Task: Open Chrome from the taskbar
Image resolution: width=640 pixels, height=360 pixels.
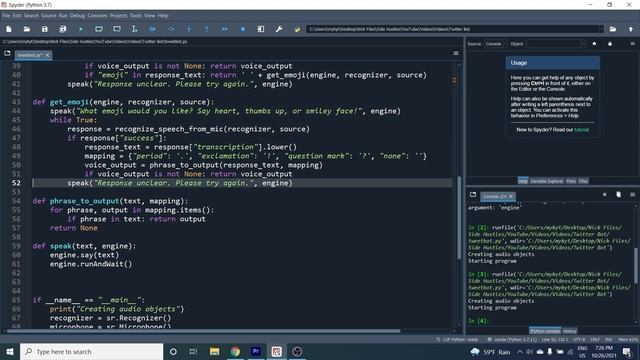Action: pos(235,351)
